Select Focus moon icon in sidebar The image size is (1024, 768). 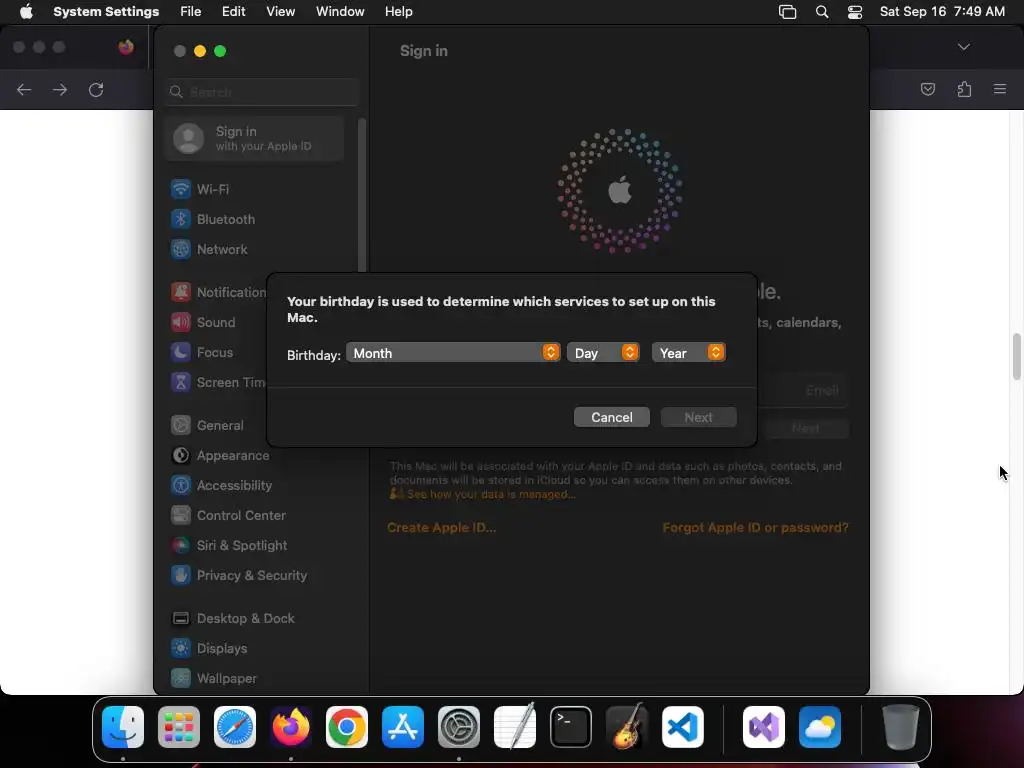coord(181,353)
